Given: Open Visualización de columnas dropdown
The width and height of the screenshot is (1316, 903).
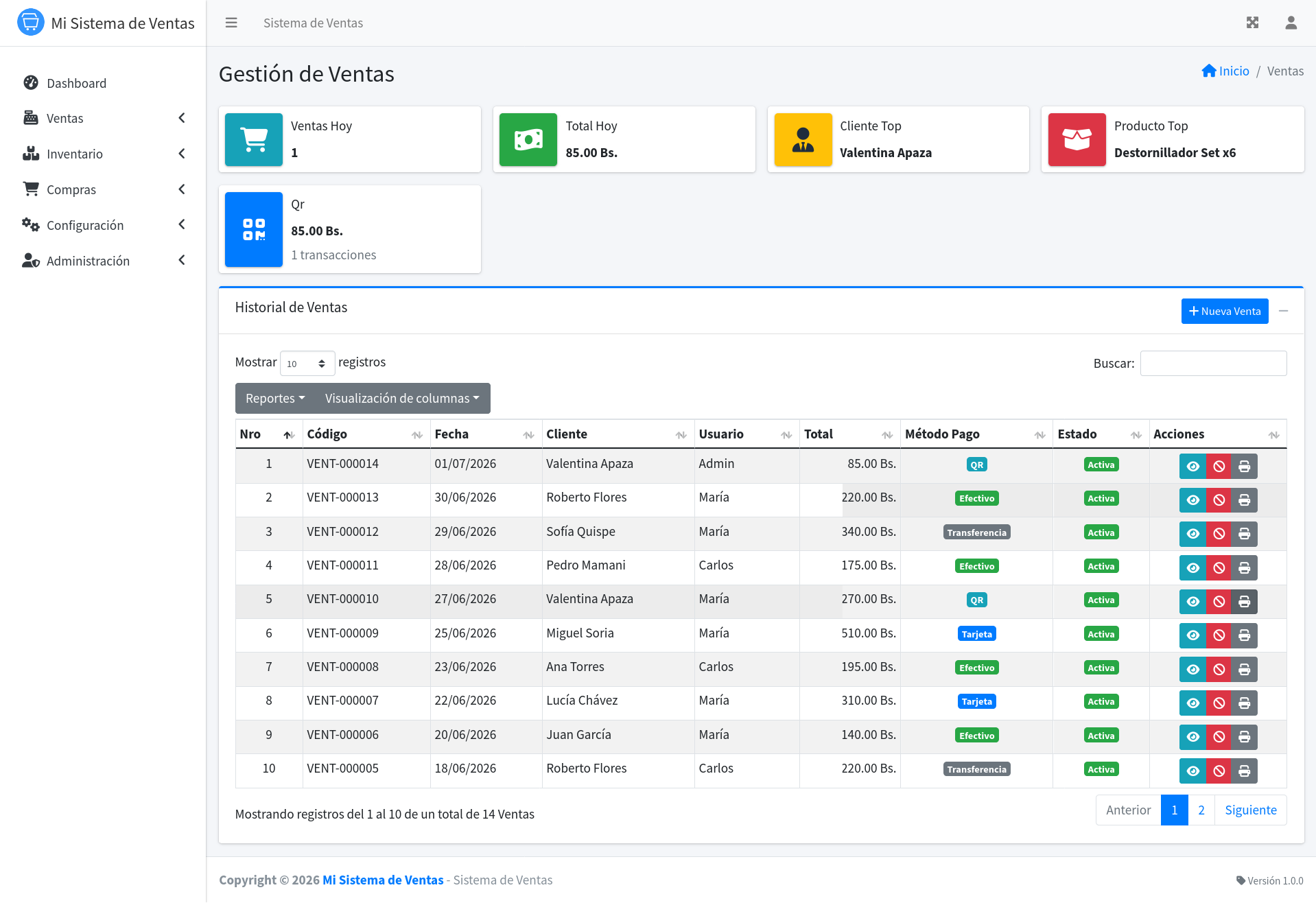Looking at the screenshot, I should click(402, 399).
